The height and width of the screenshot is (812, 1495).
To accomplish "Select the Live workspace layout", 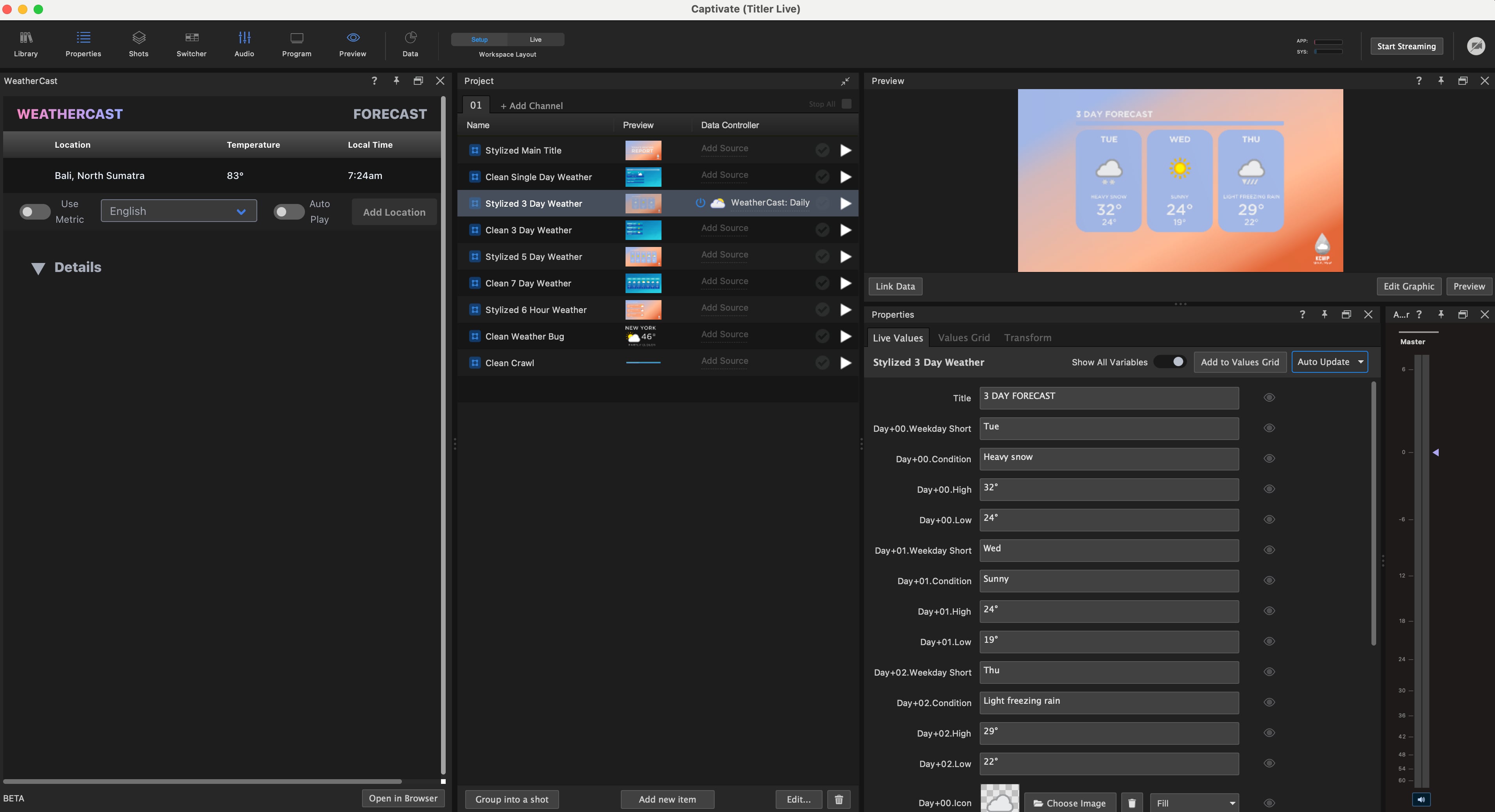I will [x=535, y=39].
